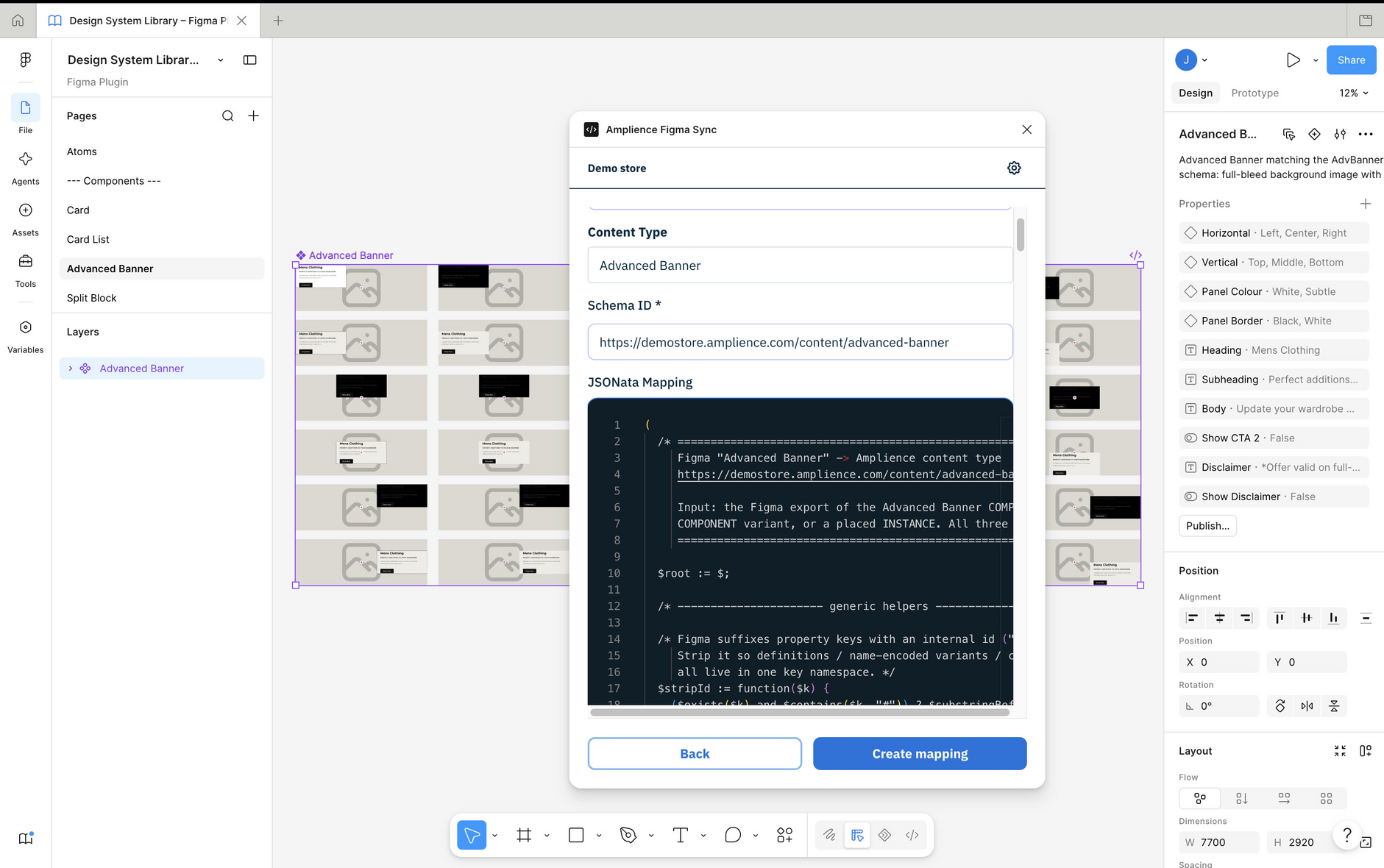The width and height of the screenshot is (1384, 868).
Task: Present prototype with play icon
Action: pyautogui.click(x=1293, y=60)
